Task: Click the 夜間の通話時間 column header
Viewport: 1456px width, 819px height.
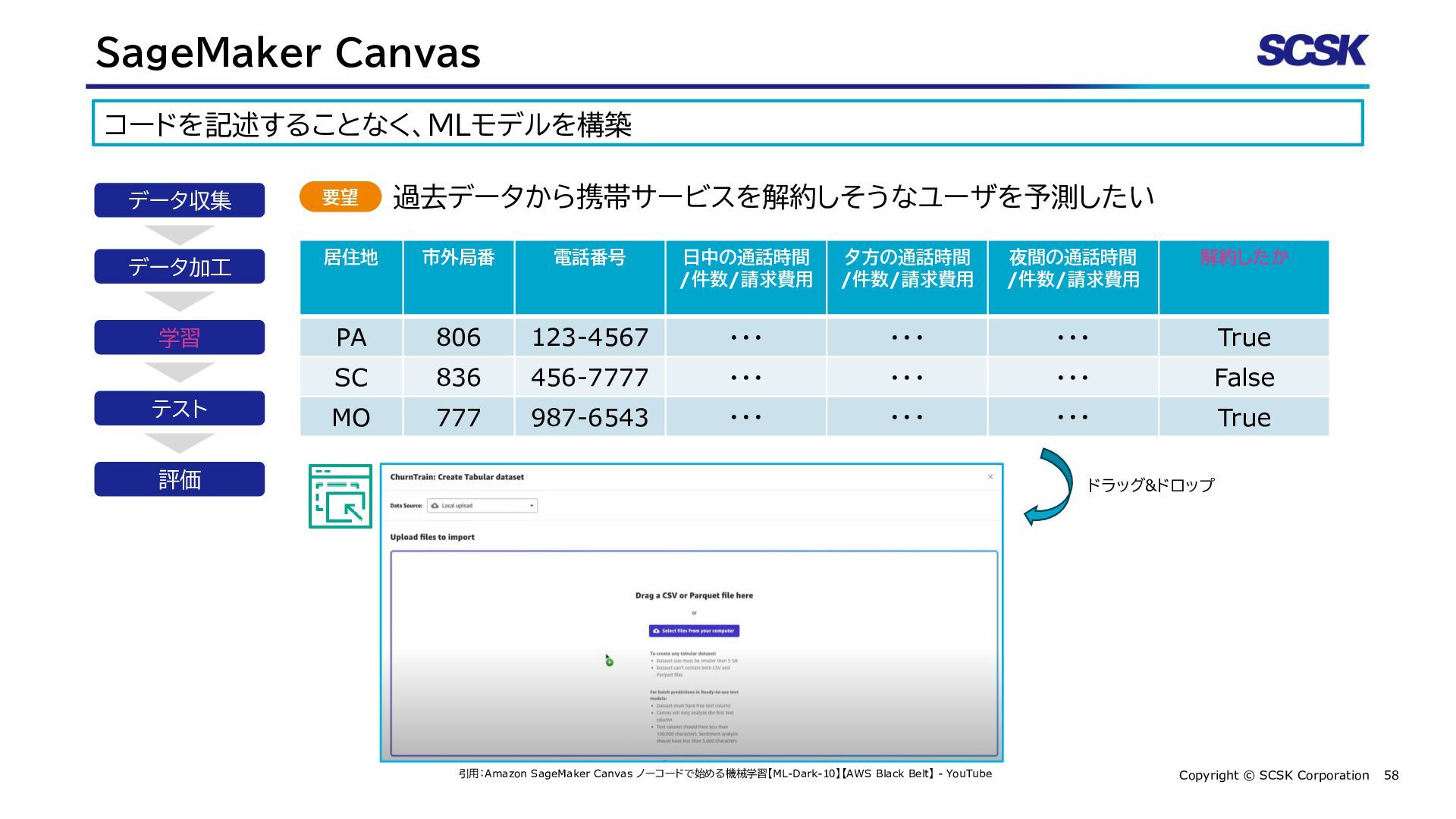Action: [x=1073, y=277]
